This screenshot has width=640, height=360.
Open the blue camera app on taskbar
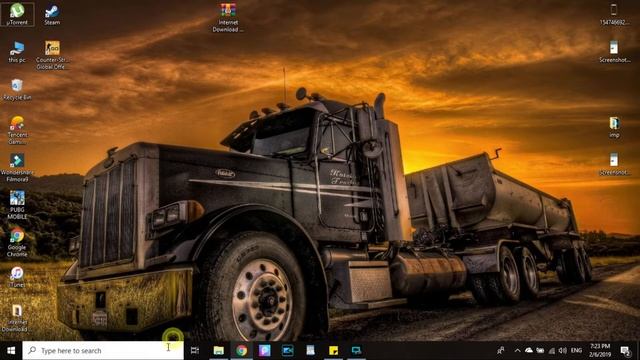(287, 351)
